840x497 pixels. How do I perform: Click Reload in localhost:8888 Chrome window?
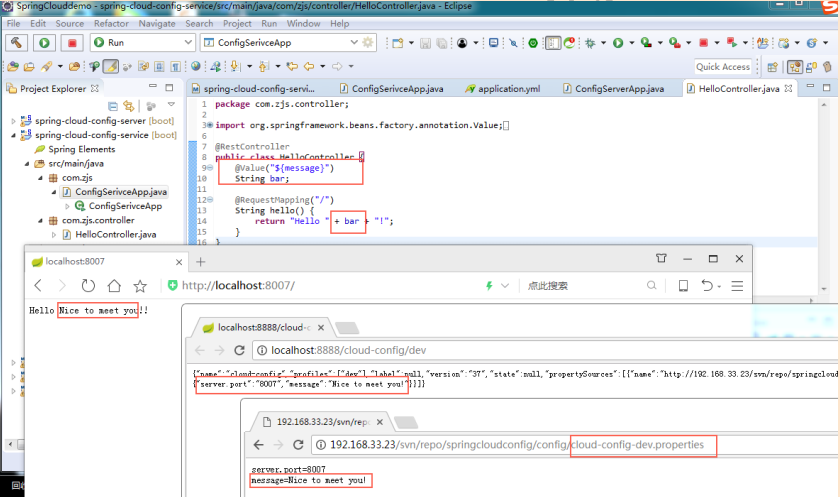pos(239,350)
